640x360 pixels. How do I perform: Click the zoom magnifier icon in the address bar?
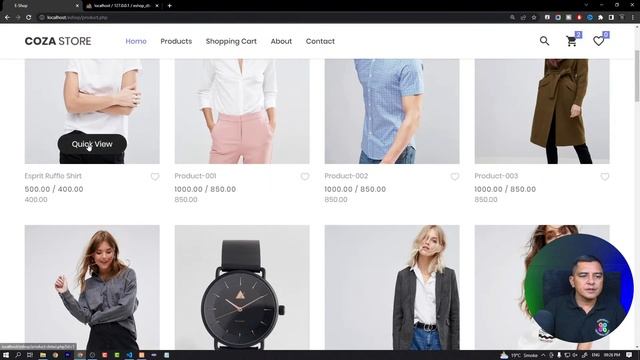tap(512, 18)
